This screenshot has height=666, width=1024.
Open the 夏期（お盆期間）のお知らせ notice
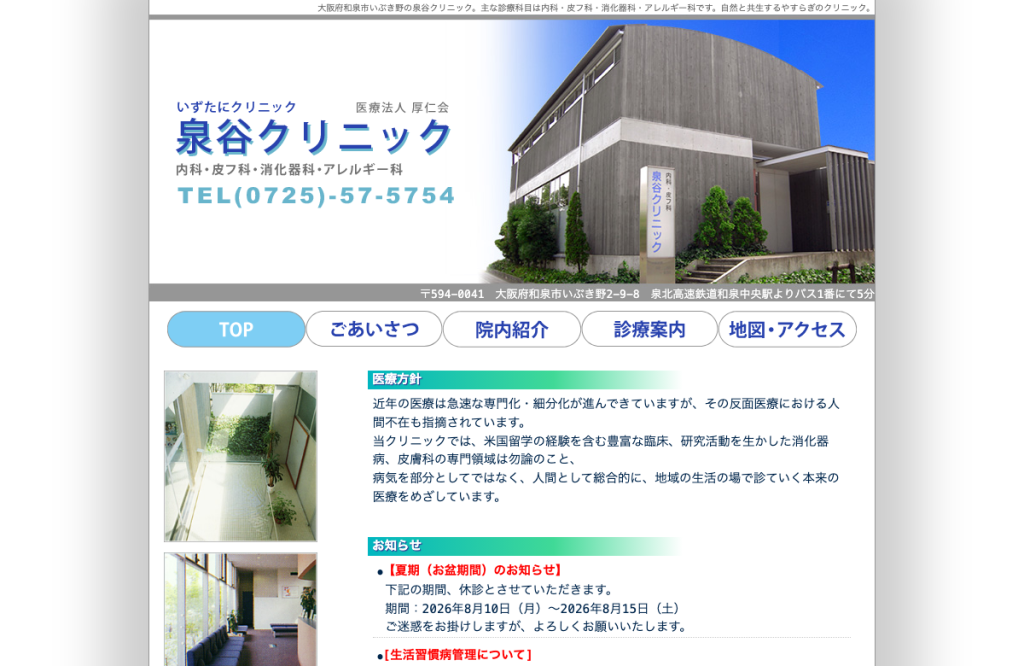474,570
